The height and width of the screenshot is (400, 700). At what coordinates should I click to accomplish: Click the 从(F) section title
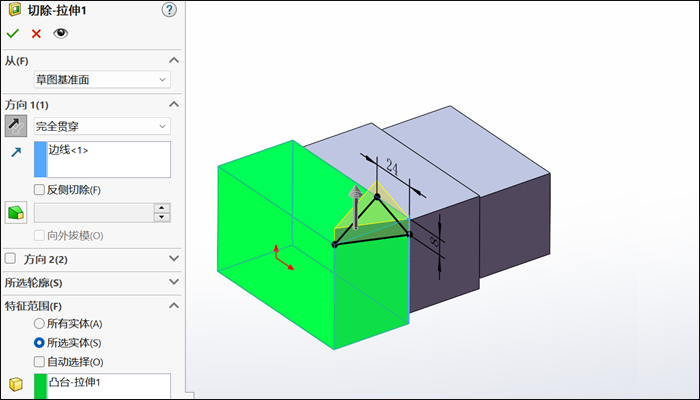pyautogui.click(x=17, y=61)
